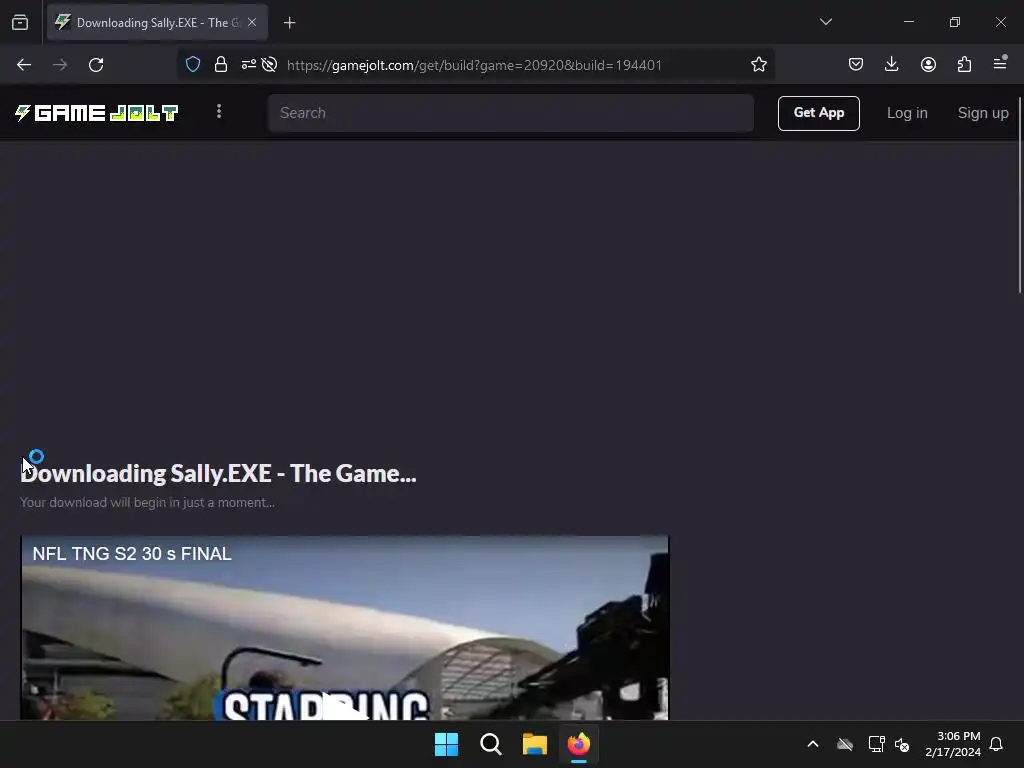
Task: Expand the list all tabs chevron
Action: point(825,22)
